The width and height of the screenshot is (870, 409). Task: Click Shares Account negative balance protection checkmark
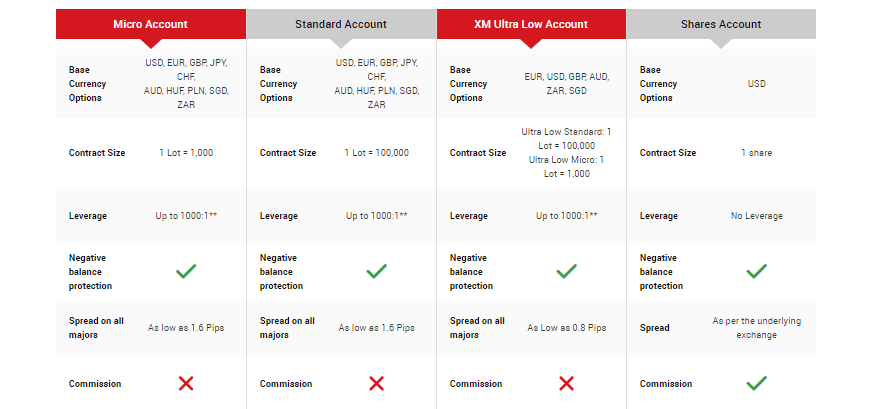pos(756,271)
